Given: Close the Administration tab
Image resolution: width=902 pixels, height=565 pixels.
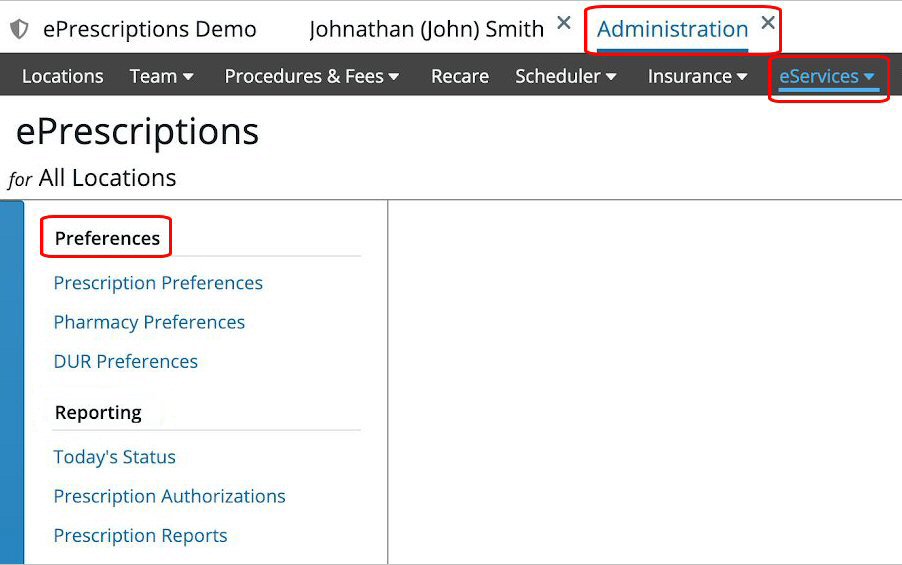Looking at the screenshot, I should [768, 23].
